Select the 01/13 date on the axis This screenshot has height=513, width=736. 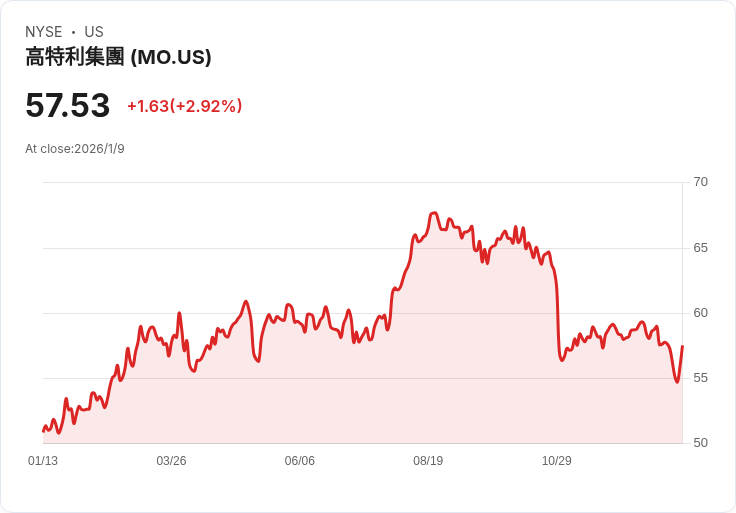(43, 461)
